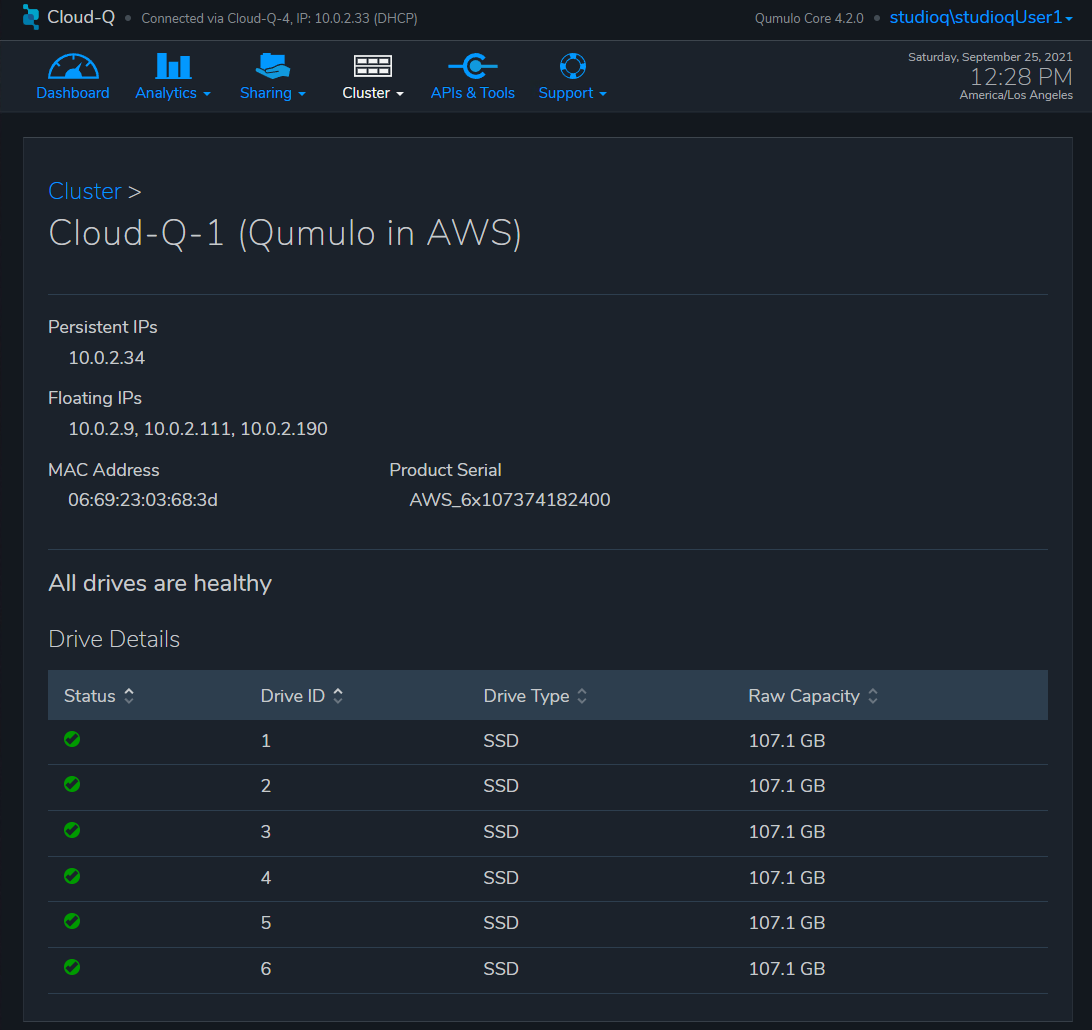Click the Analytics bar chart icon

[173, 66]
